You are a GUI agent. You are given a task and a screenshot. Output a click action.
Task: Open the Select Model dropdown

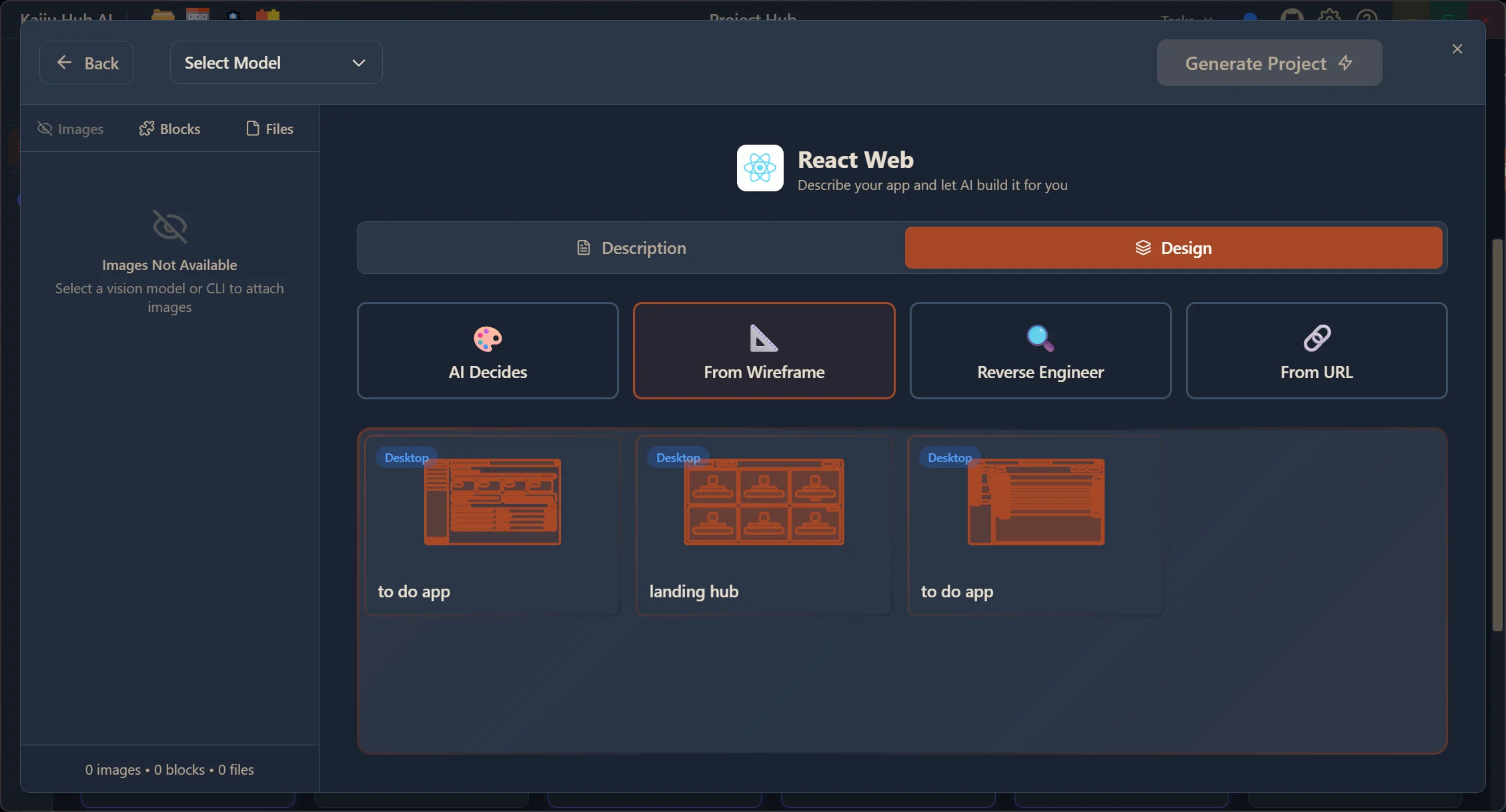[x=276, y=63]
